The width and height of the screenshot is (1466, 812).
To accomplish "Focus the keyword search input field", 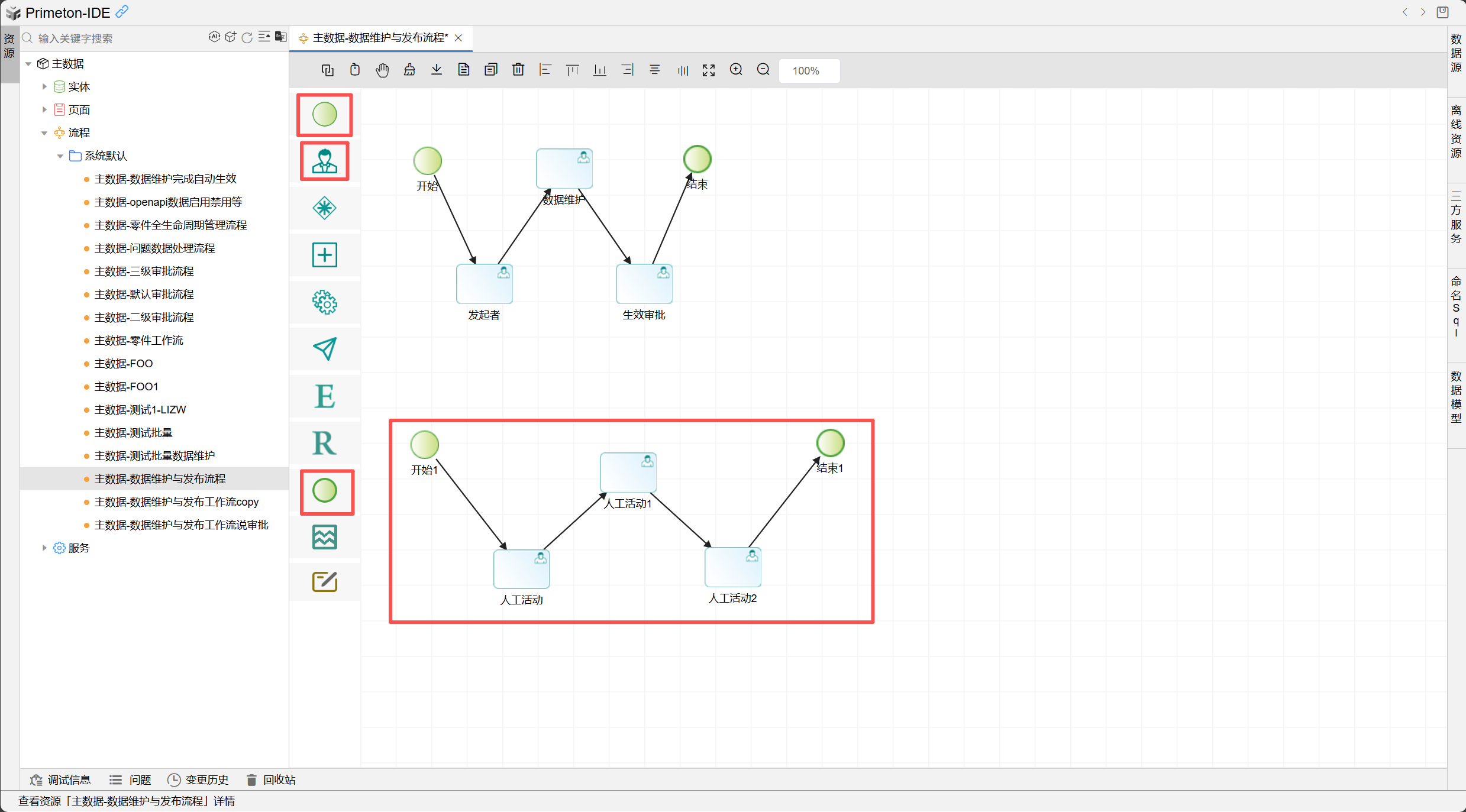I will (118, 38).
